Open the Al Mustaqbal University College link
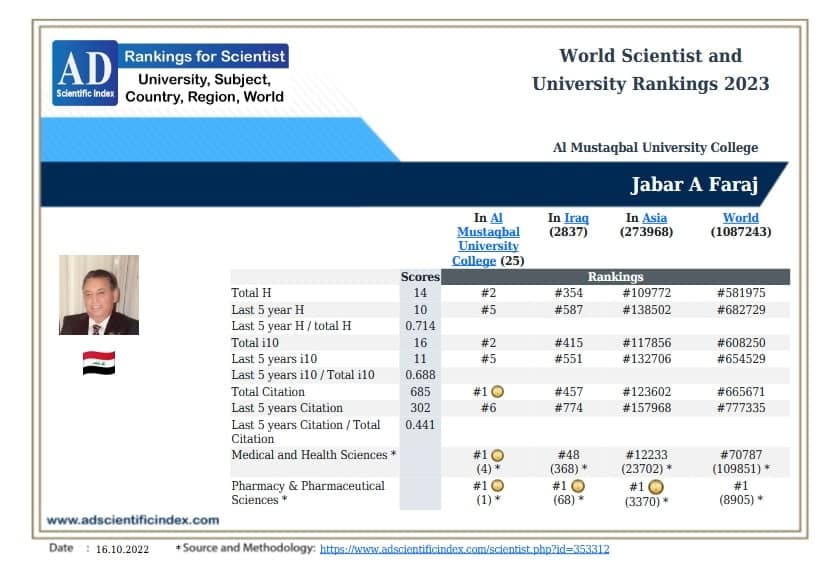The image size is (829, 571). [x=487, y=239]
